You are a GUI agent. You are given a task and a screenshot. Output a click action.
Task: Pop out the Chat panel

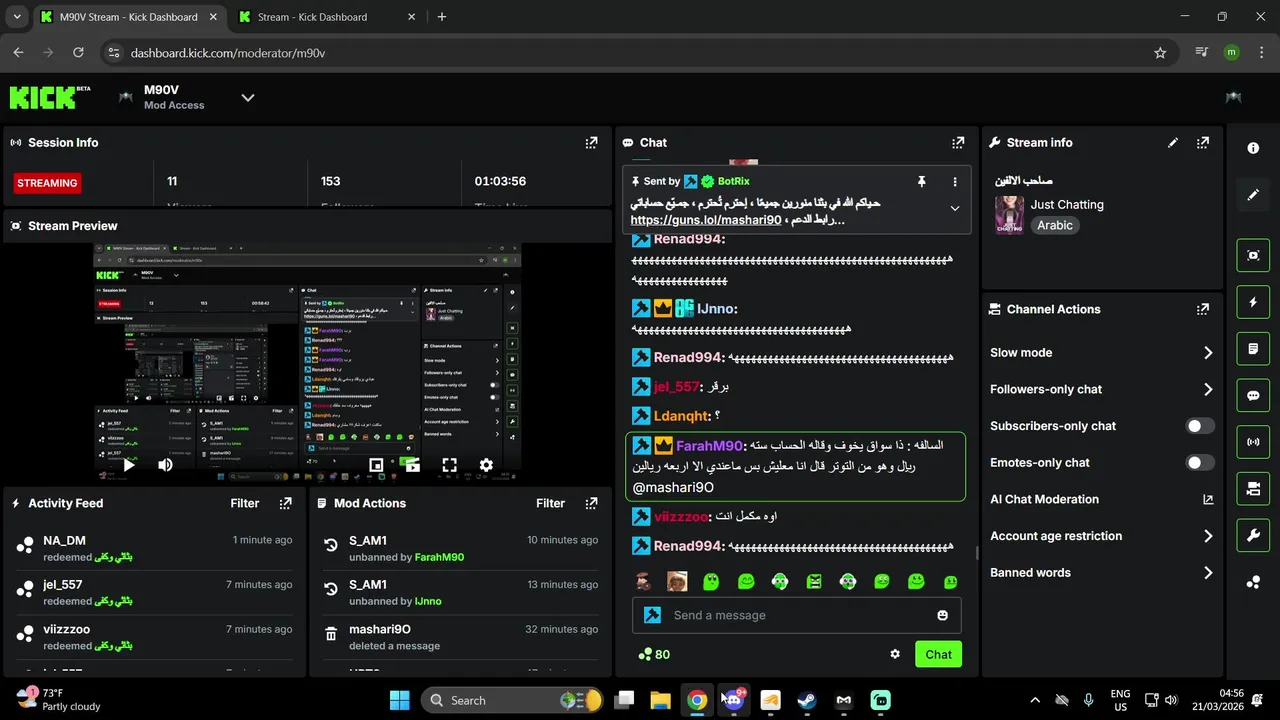click(x=958, y=143)
